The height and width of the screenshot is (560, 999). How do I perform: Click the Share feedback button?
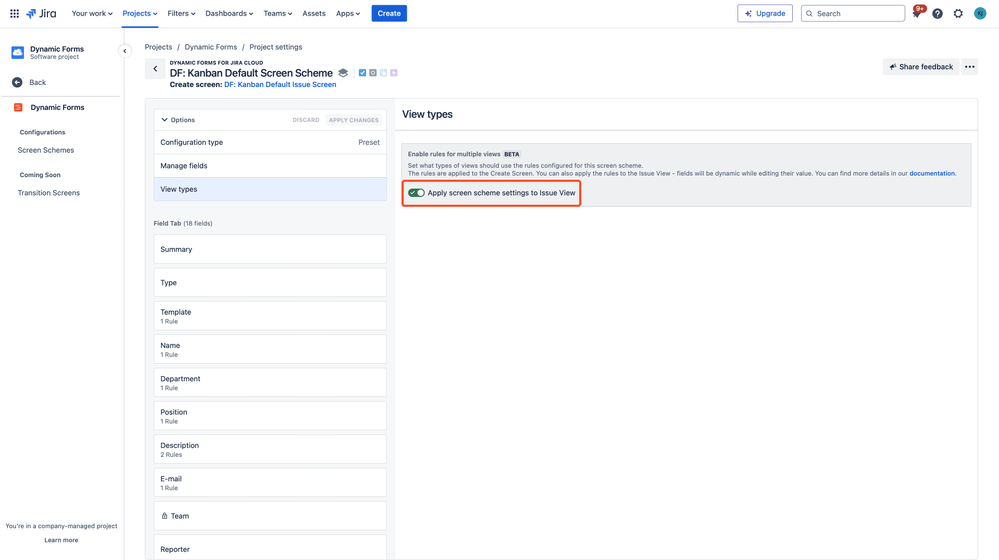[921, 67]
